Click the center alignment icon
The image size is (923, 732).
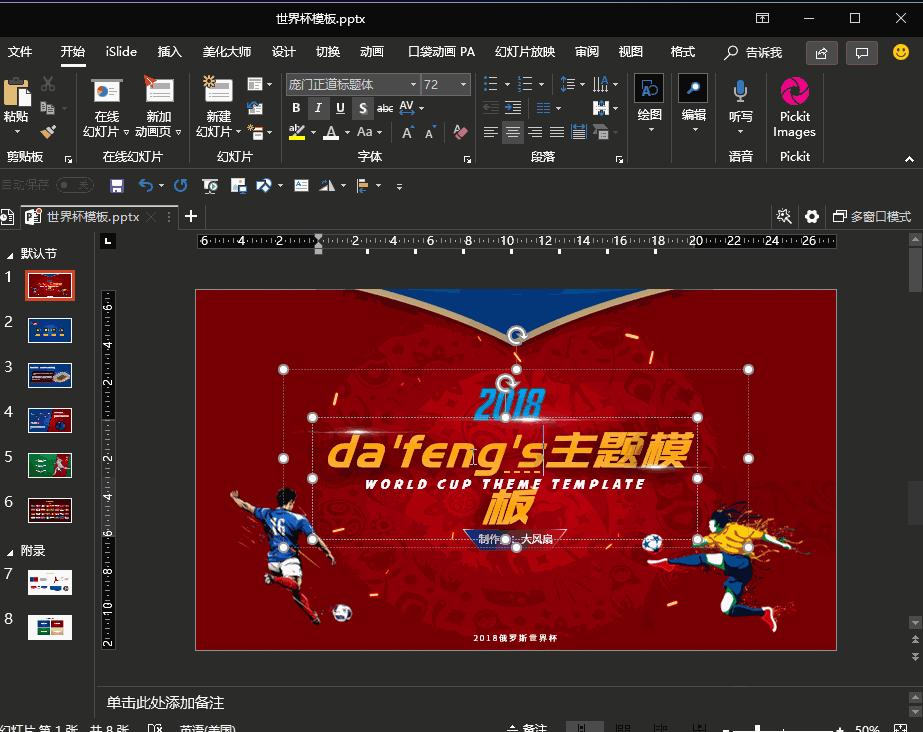512,132
